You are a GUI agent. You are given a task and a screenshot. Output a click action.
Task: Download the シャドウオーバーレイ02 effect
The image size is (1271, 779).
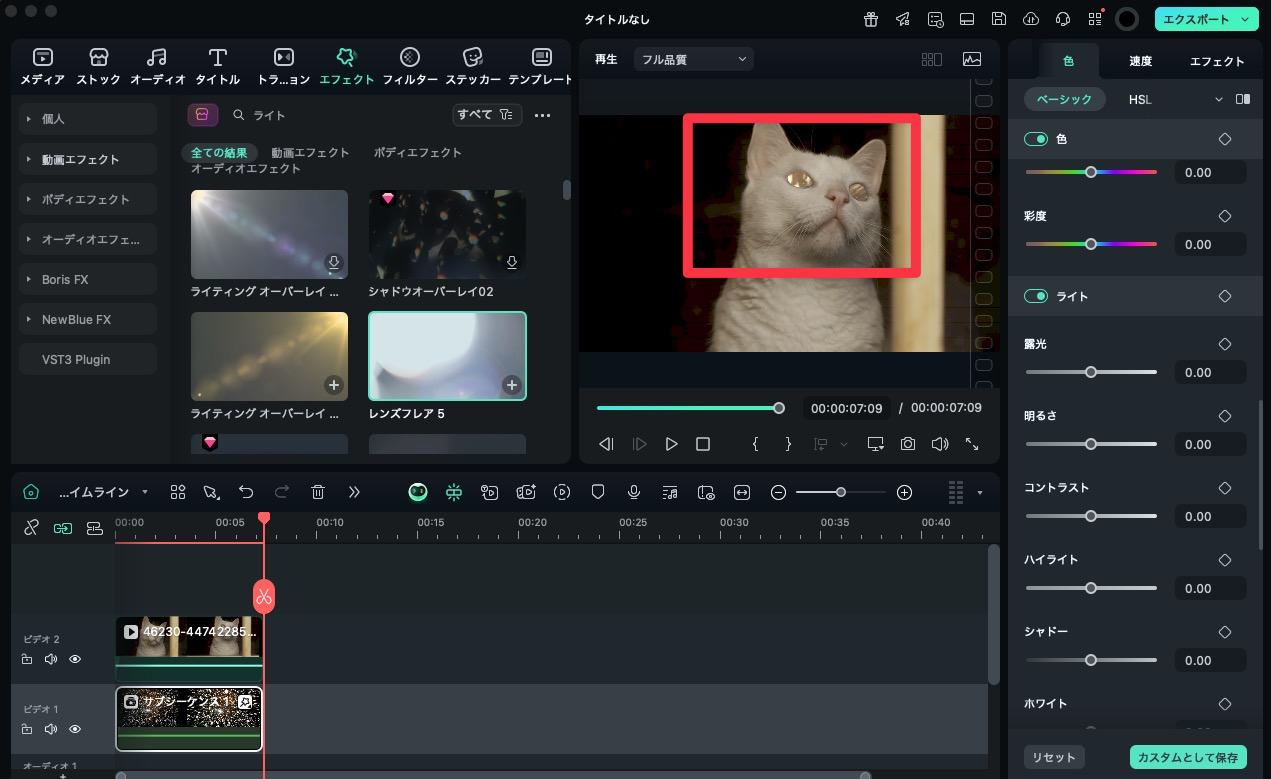point(512,263)
